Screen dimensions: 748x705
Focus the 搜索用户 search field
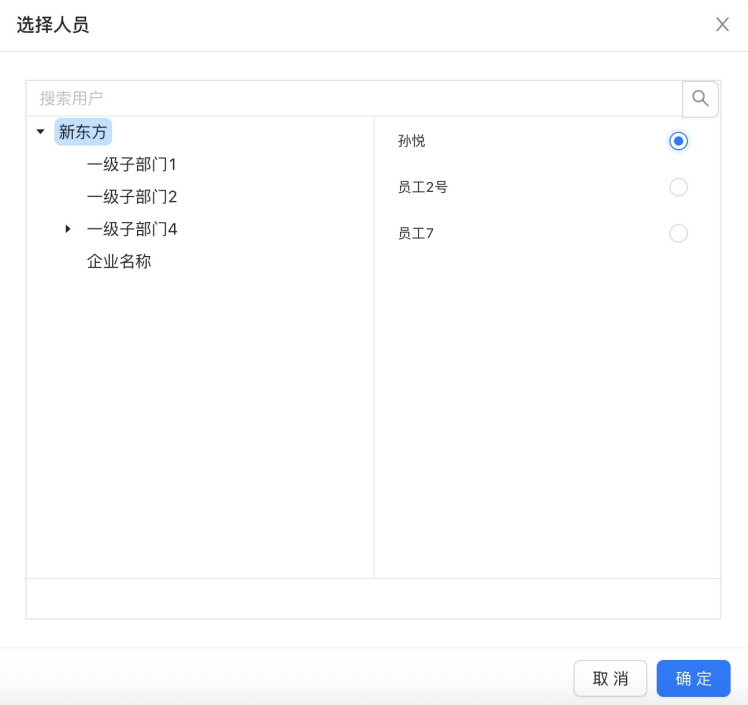(354, 99)
